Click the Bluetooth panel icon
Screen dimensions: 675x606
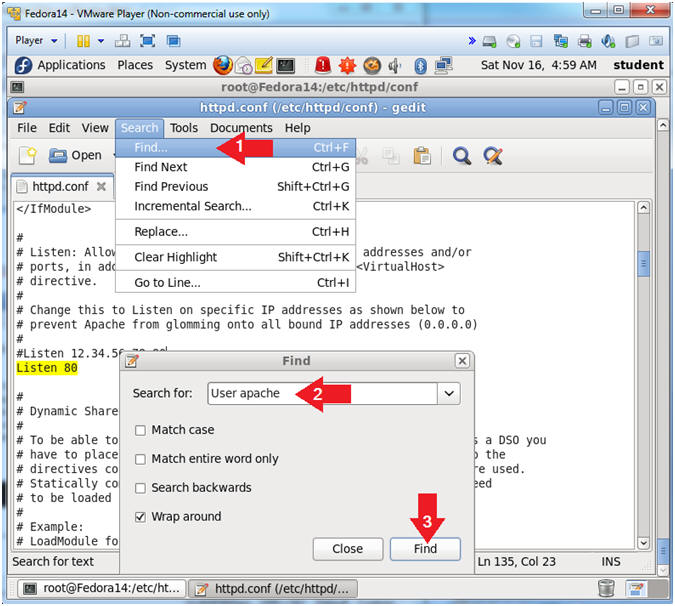tap(421, 66)
